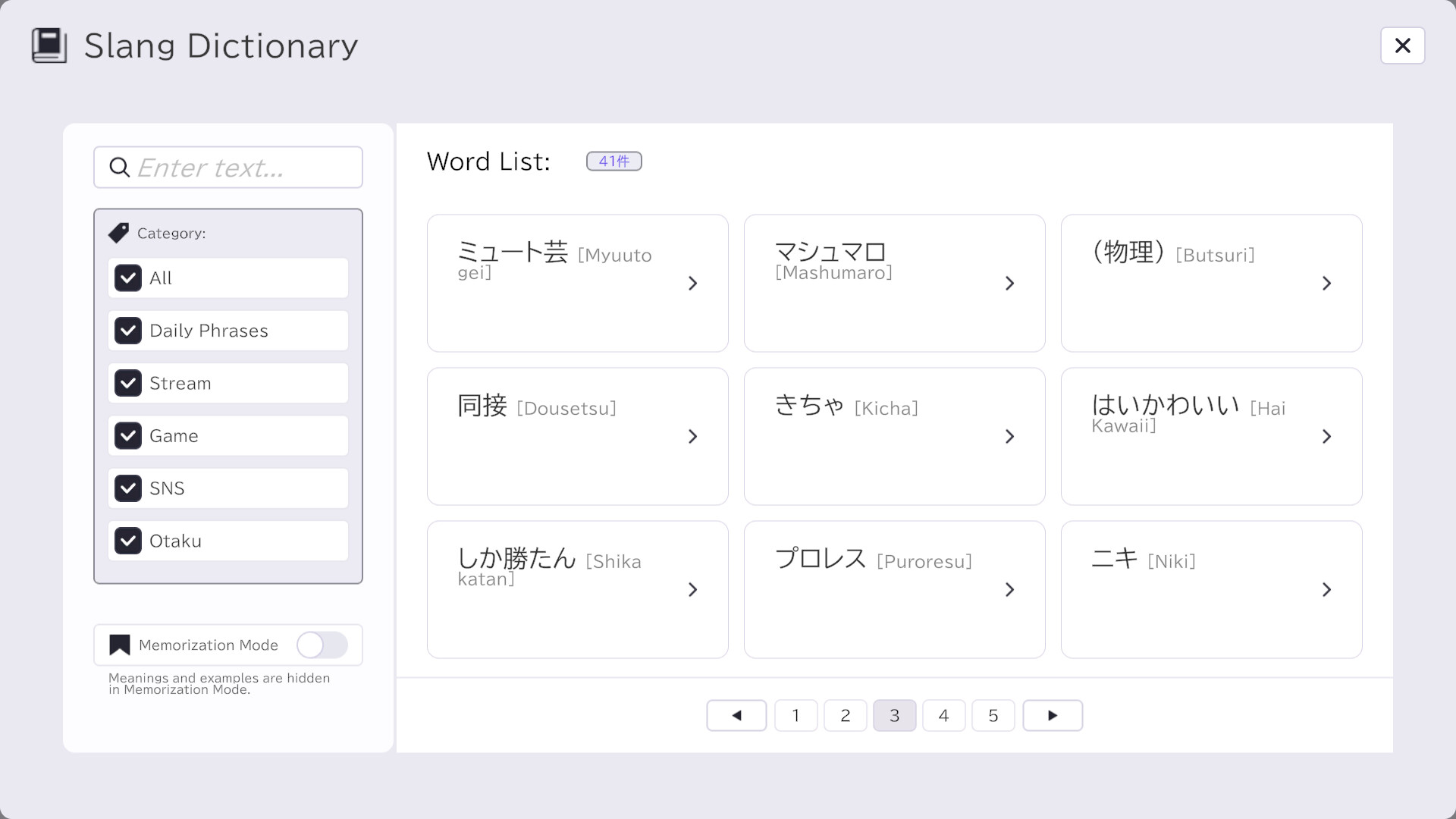1456x819 pixels.
Task: Uncheck the Game category checkbox
Action: [128, 436]
